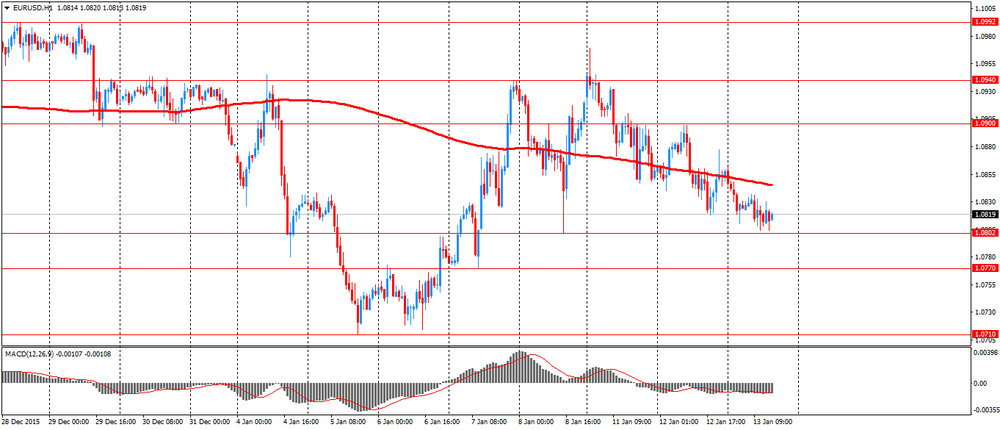This screenshot has width=1000, height=430.
Task: Click the 1.0755 price scale value
Action: click(985, 285)
